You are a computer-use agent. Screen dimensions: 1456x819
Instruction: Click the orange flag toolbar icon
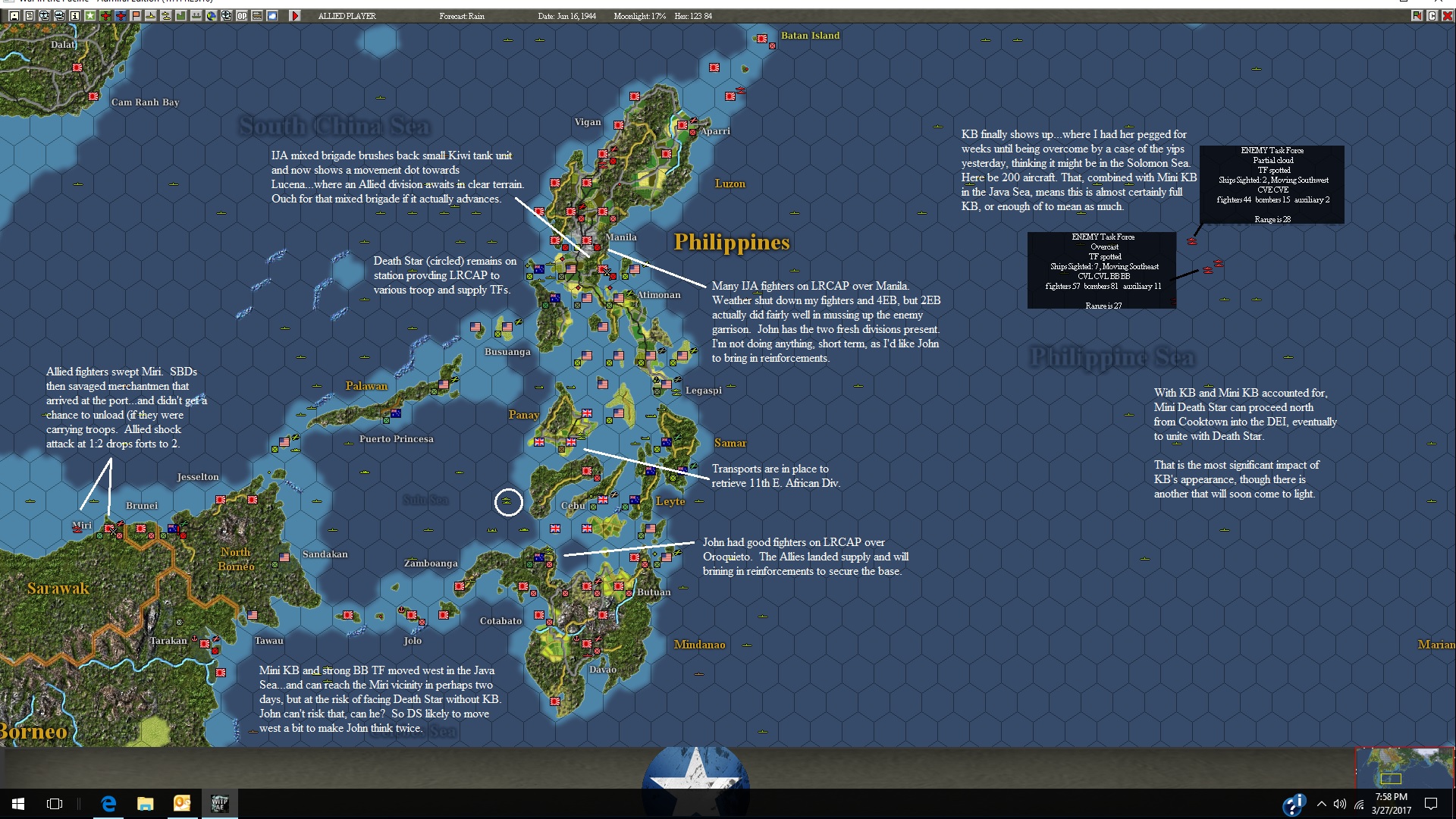pos(136,15)
